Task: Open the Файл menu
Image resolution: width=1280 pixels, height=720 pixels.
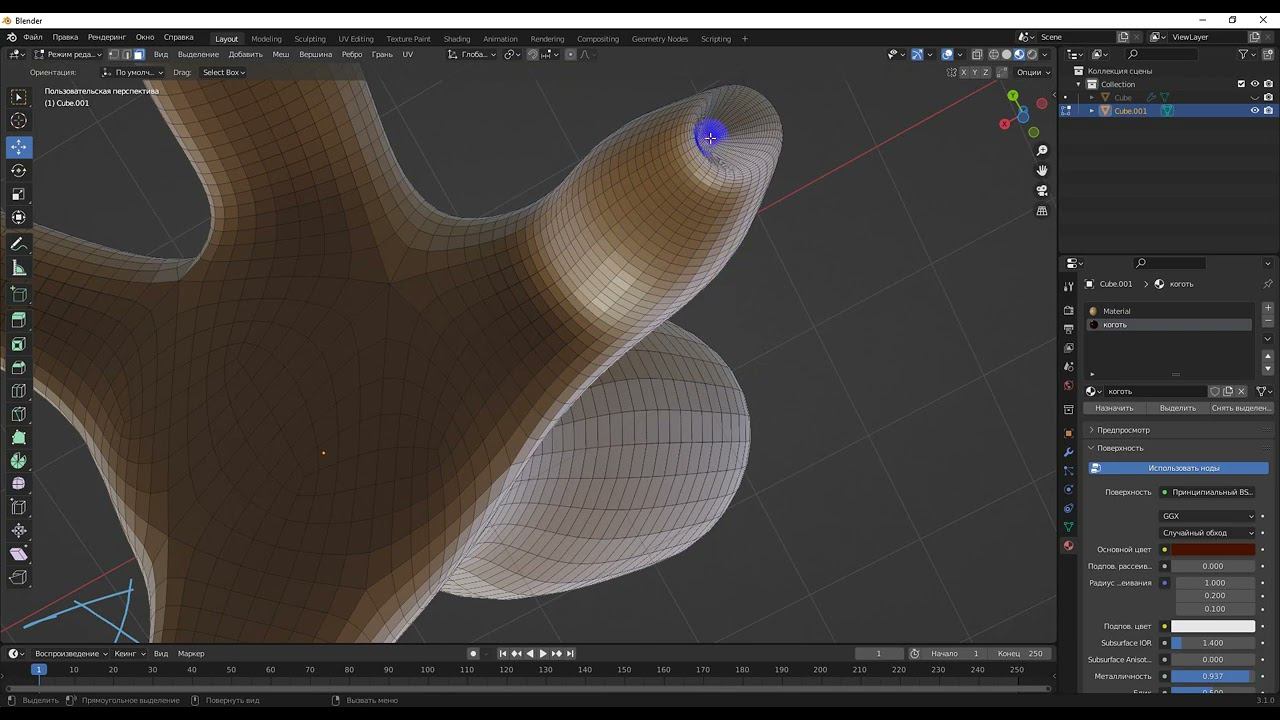Action: tap(33, 38)
